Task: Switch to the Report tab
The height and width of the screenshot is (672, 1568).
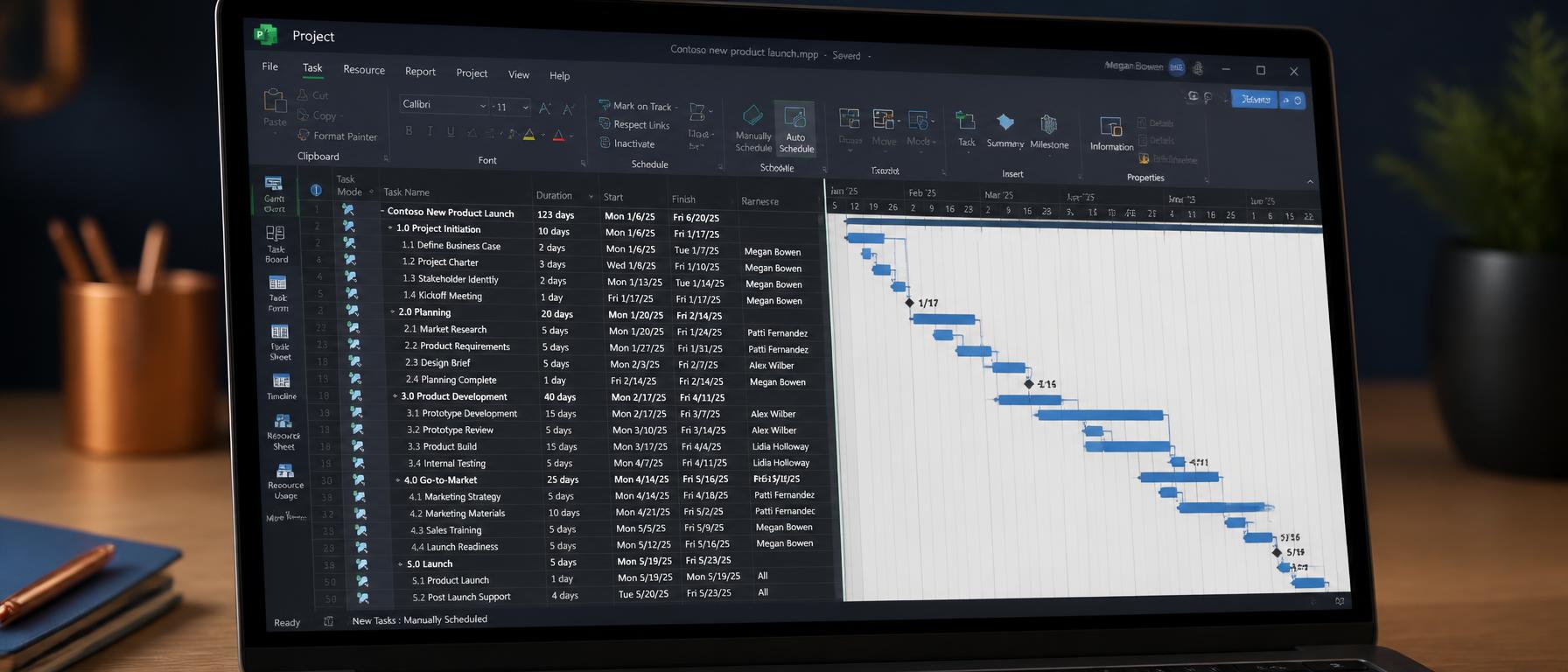Action: pos(420,72)
